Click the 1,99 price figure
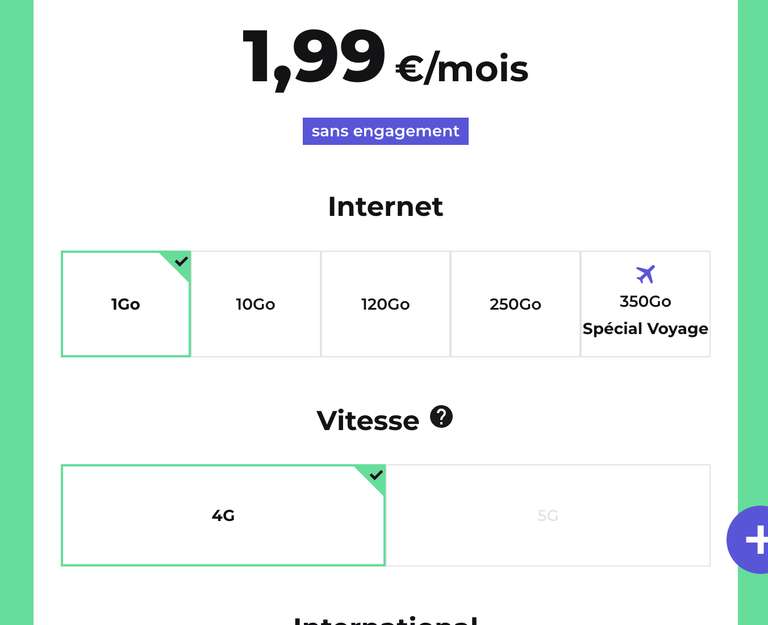Screen dimensions: 768x625 [313, 58]
